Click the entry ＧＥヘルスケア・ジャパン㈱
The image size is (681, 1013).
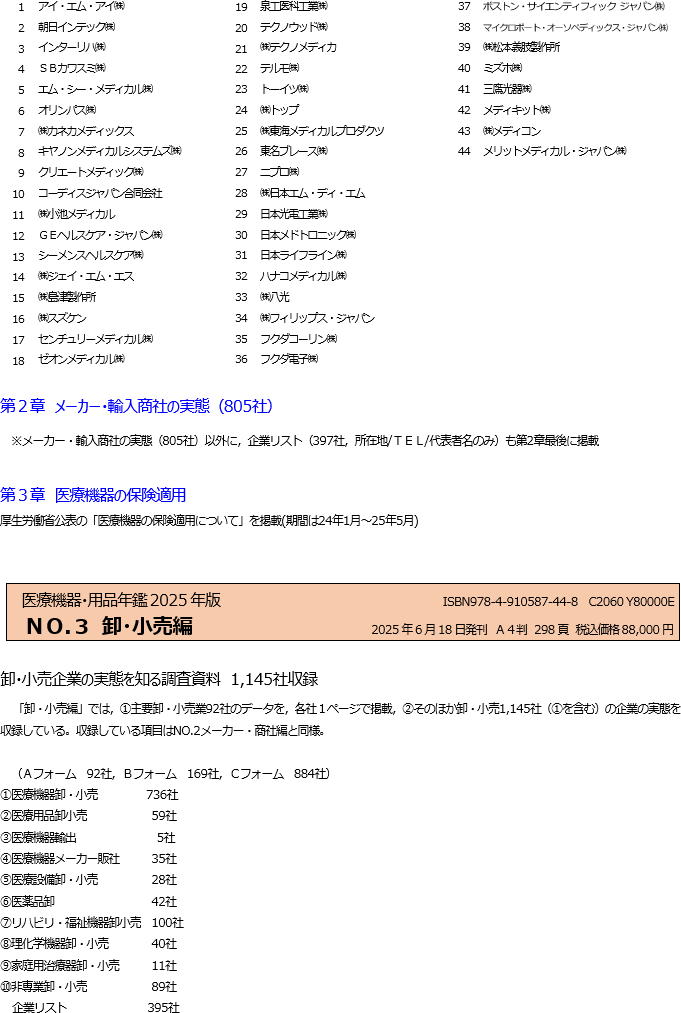click(x=100, y=235)
